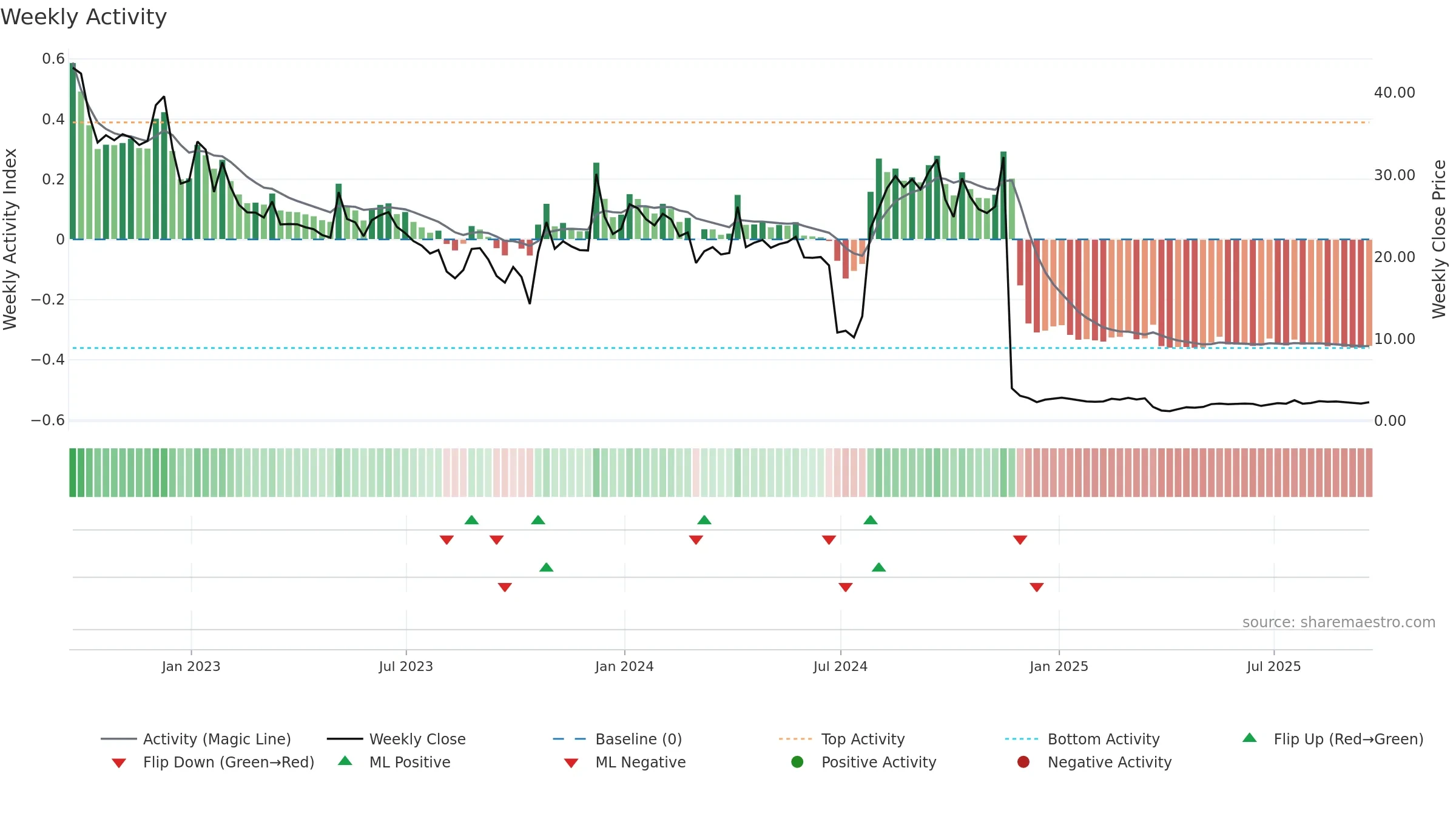Viewport: 1456px width, 819px height.
Task: Select the earliest Flip Down marker after Jul 2023
Action: (447, 540)
